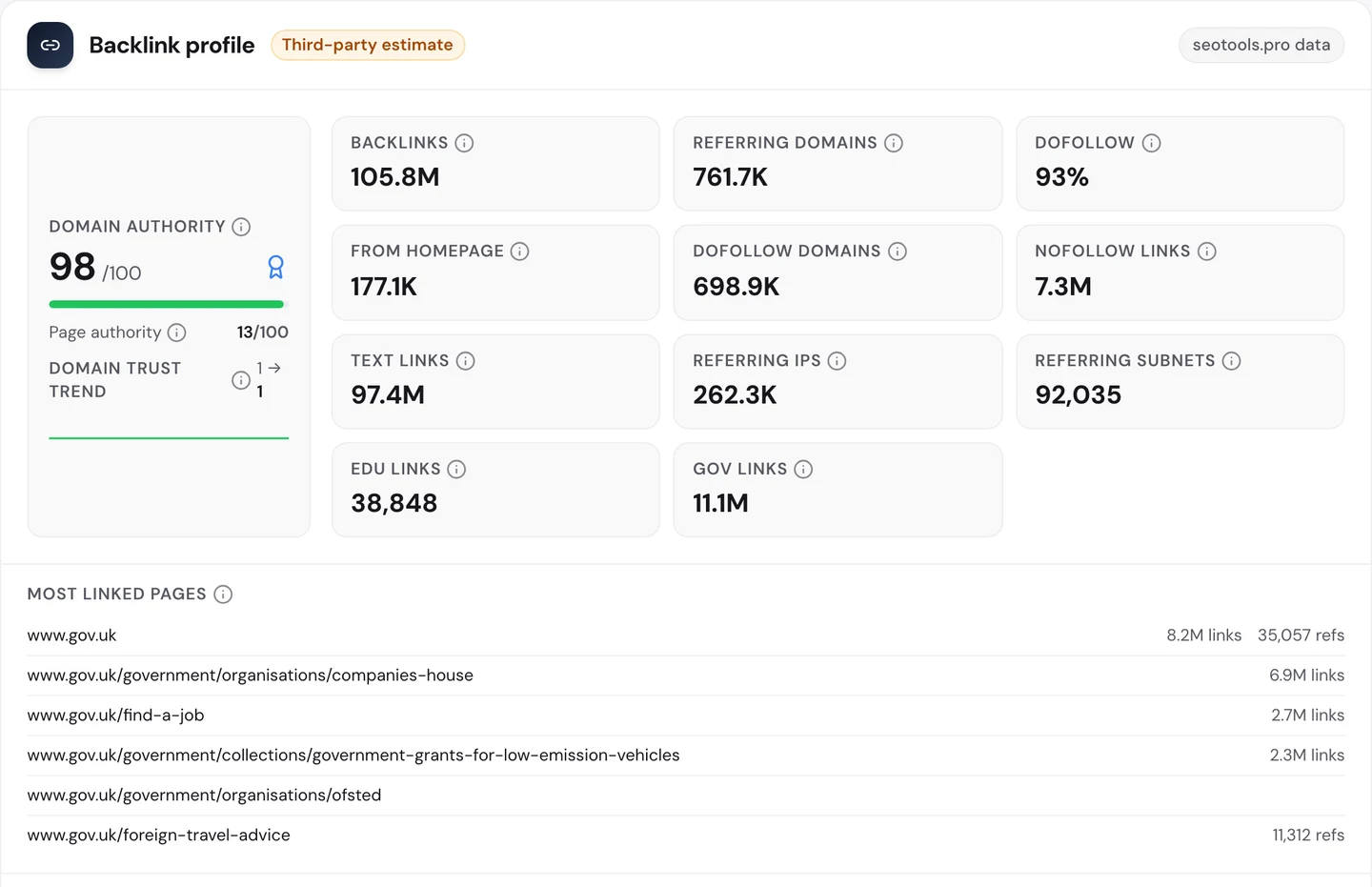Open Most Linked Pages info icon

[x=223, y=595]
